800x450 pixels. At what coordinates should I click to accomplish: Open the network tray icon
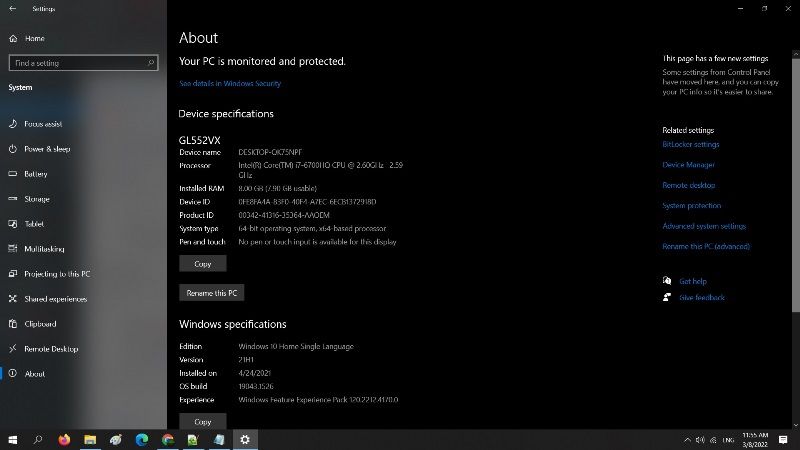click(713, 440)
